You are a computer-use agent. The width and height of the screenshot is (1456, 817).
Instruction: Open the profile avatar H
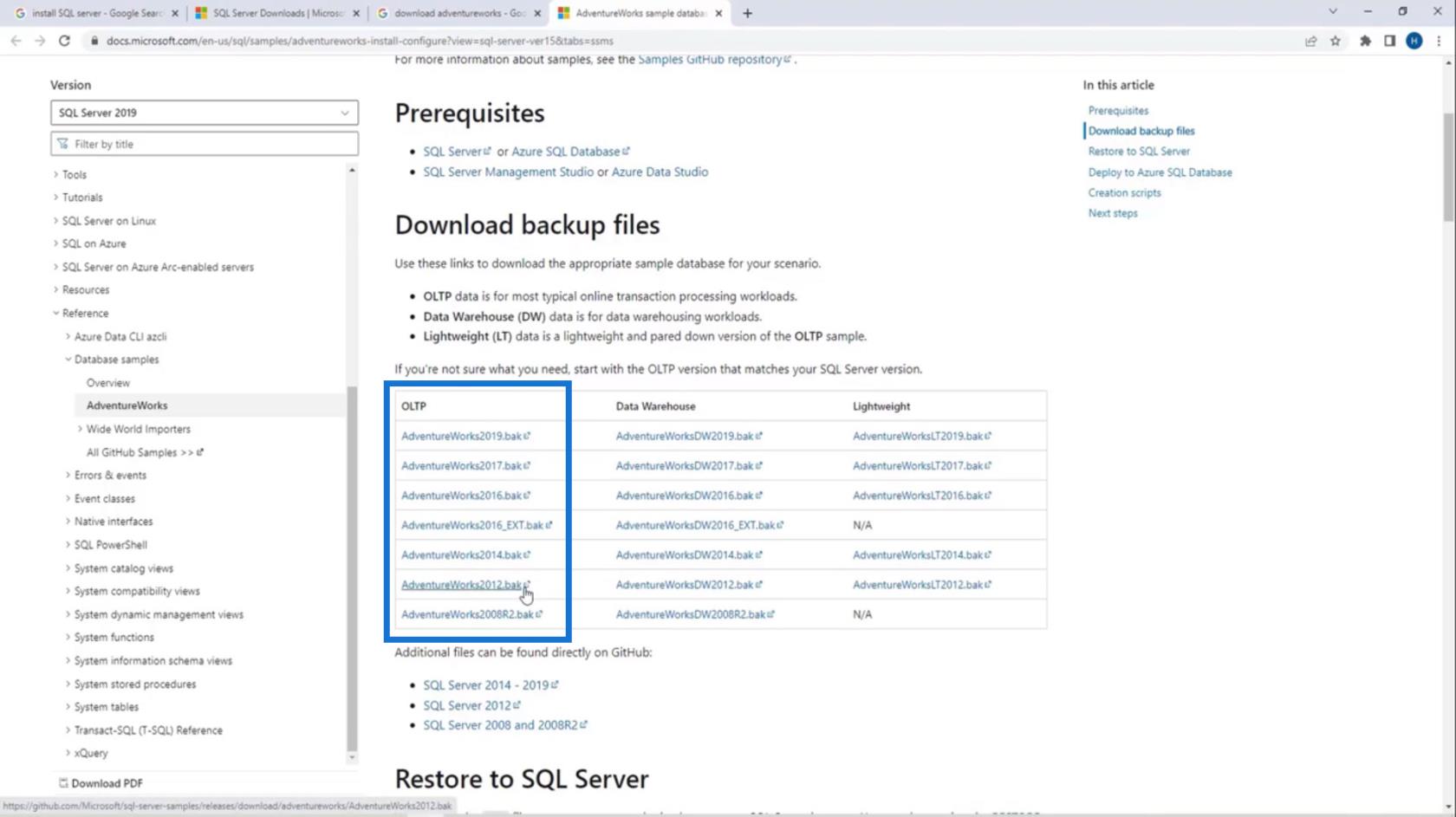coord(1414,41)
